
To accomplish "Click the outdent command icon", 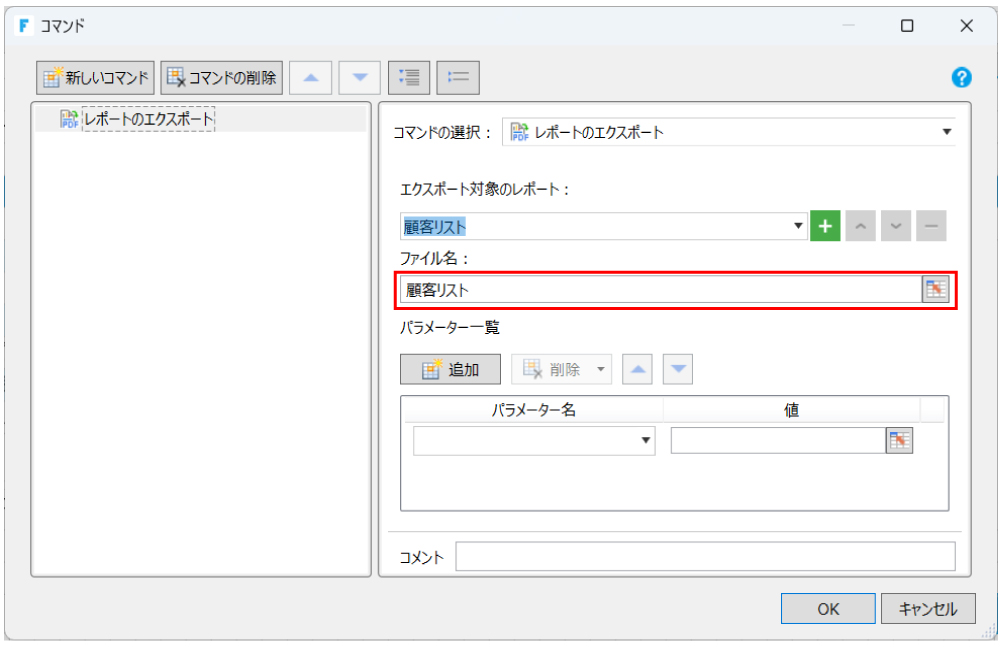I will pyautogui.click(x=458, y=77).
